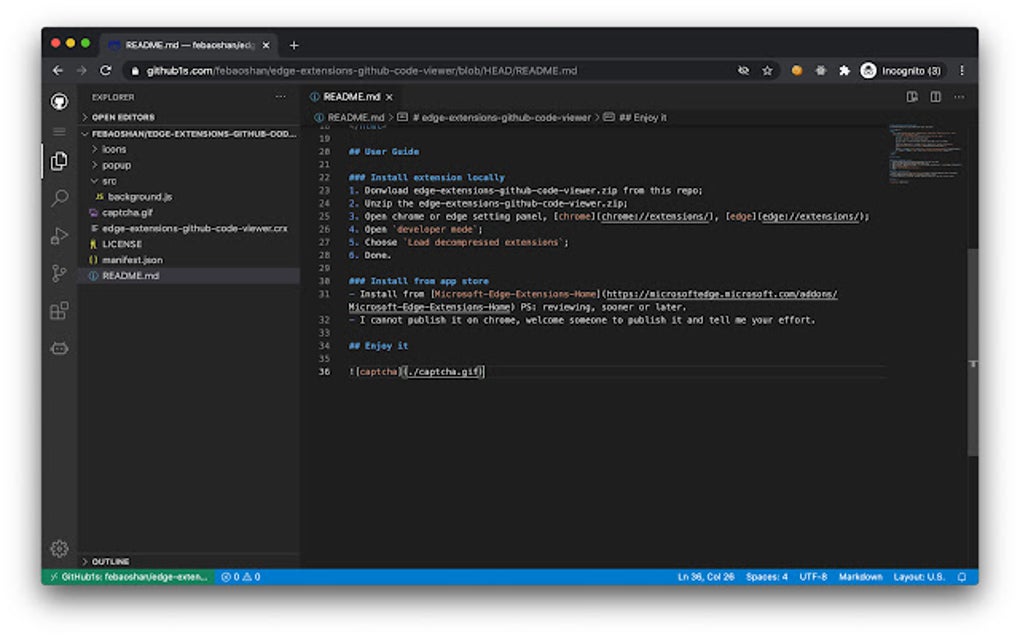Select the README.md editor tab
The image size is (1020, 638).
click(351, 97)
